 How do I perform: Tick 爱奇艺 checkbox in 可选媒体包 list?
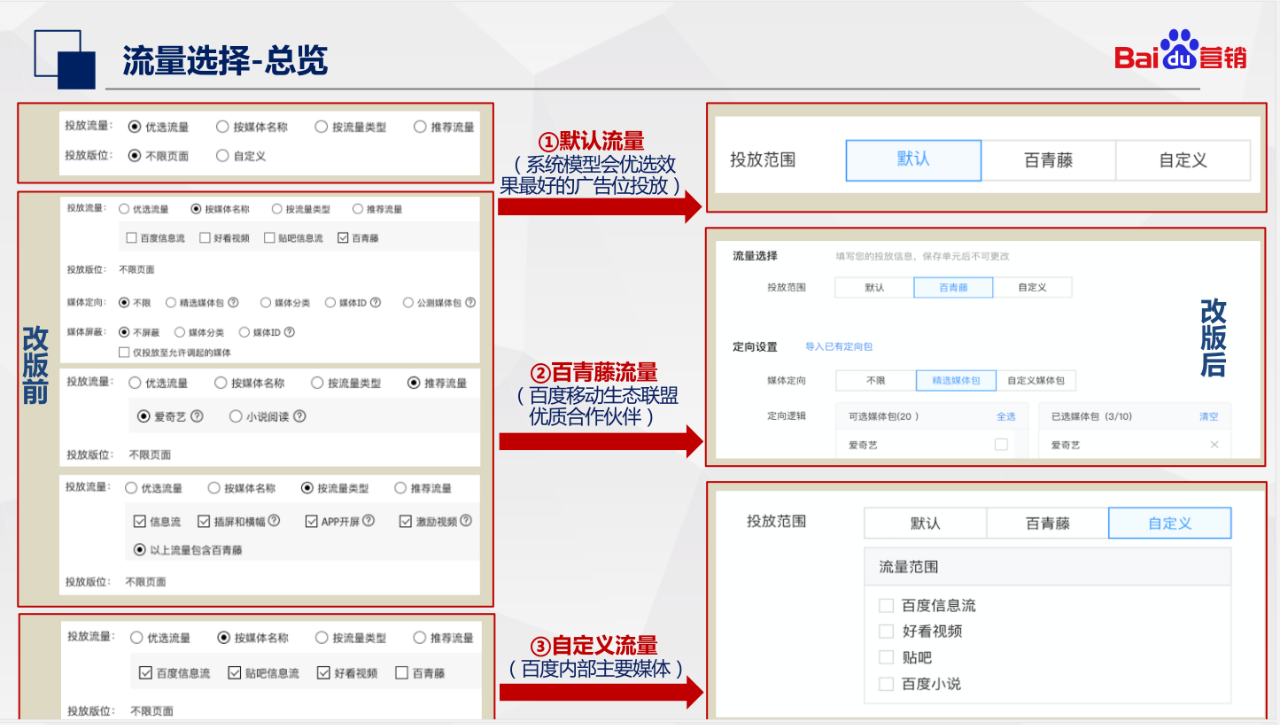click(x=1001, y=444)
